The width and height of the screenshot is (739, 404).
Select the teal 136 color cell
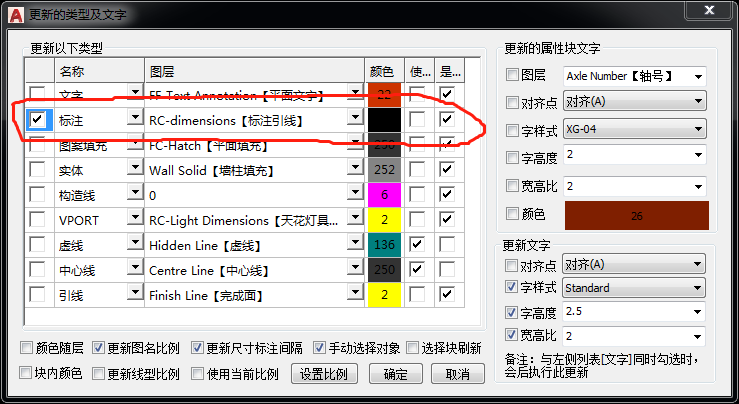(x=385, y=244)
